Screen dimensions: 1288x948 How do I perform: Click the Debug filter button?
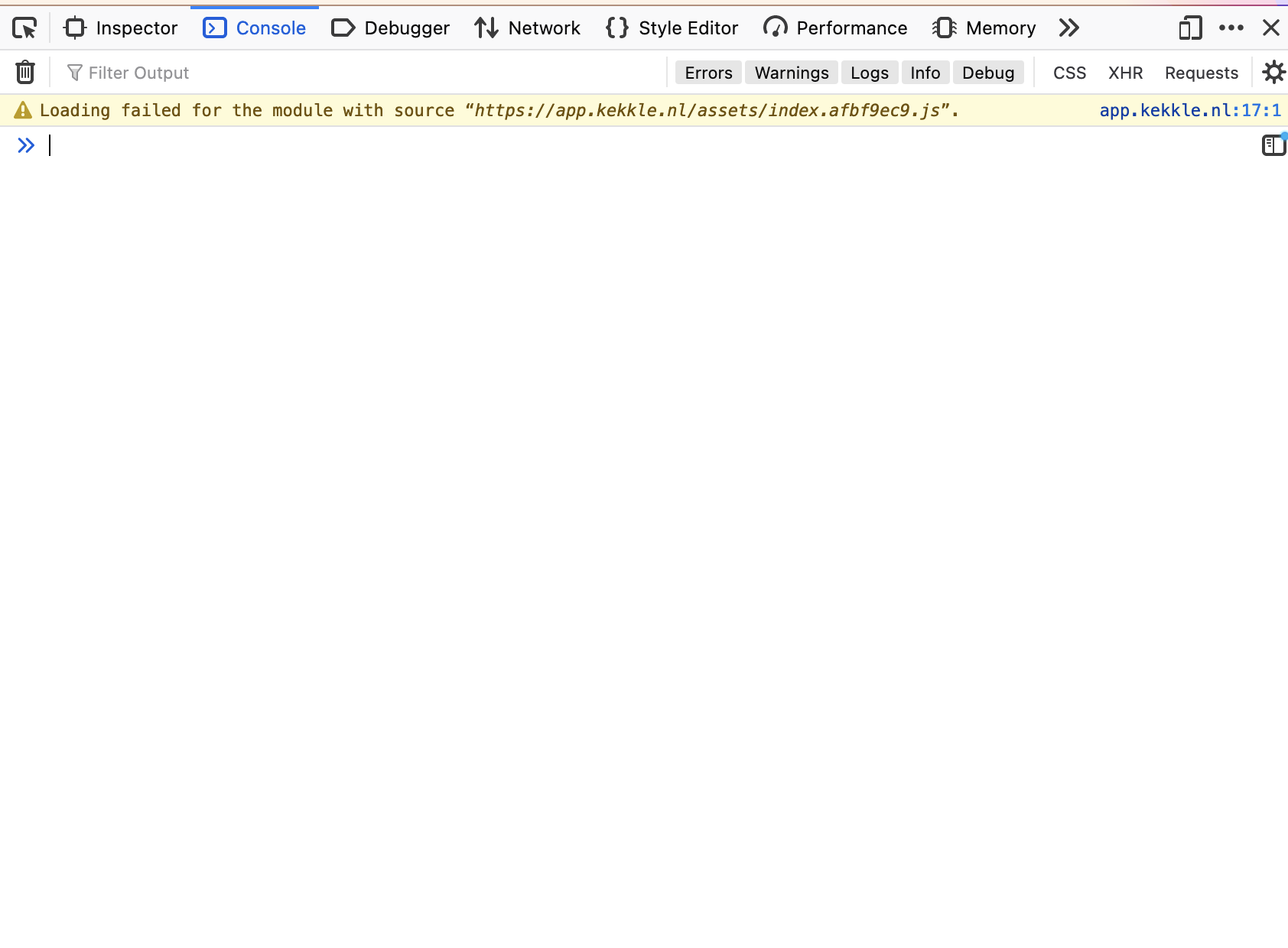[988, 72]
